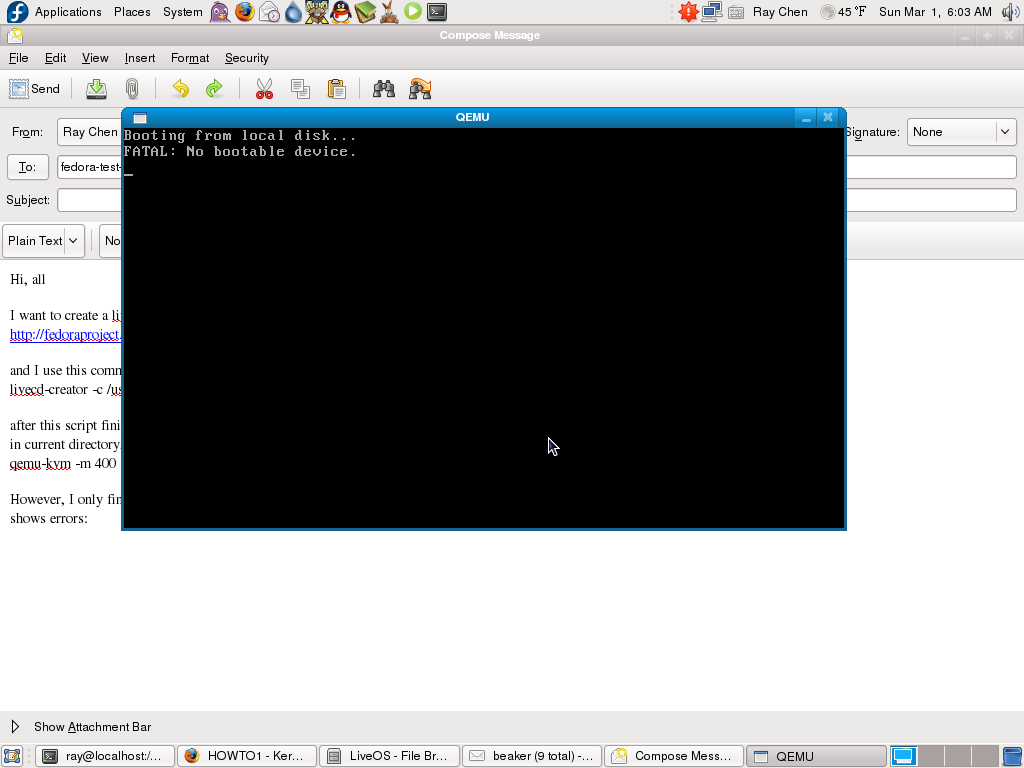1024x768 pixels.
Task: Open the From account dropdown Ray Chen
Action: pyautogui.click(x=89, y=132)
